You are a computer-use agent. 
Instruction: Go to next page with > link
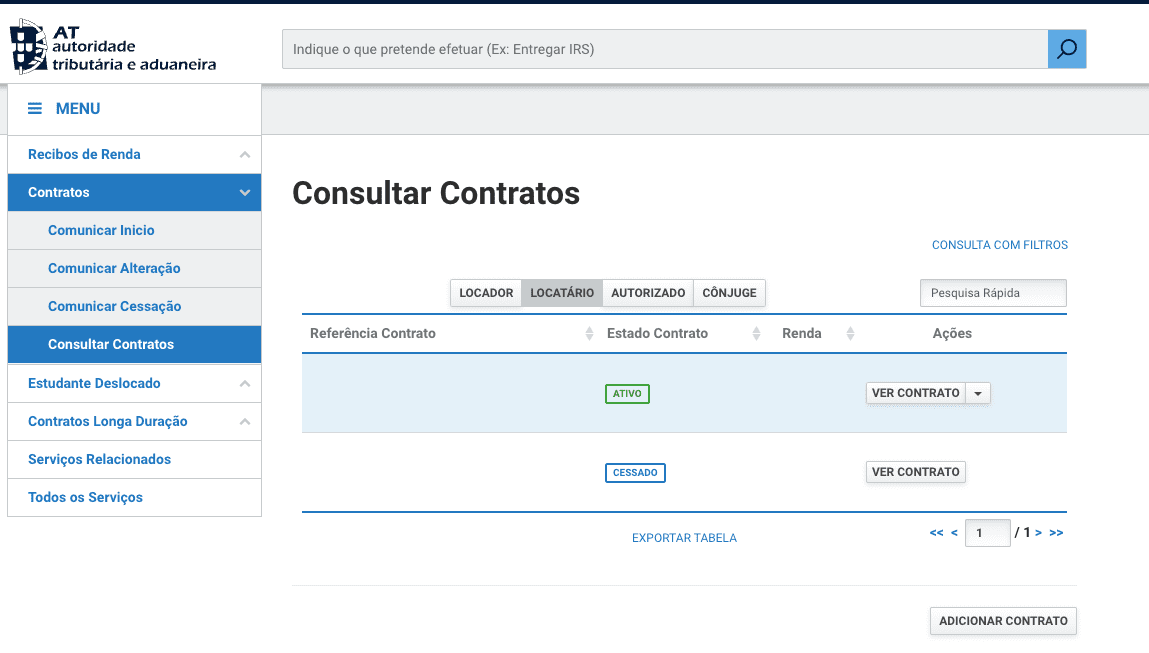[x=1038, y=533]
